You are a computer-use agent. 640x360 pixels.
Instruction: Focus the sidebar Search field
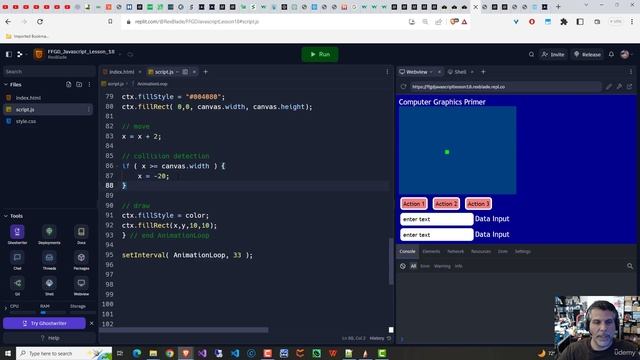[49, 71]
